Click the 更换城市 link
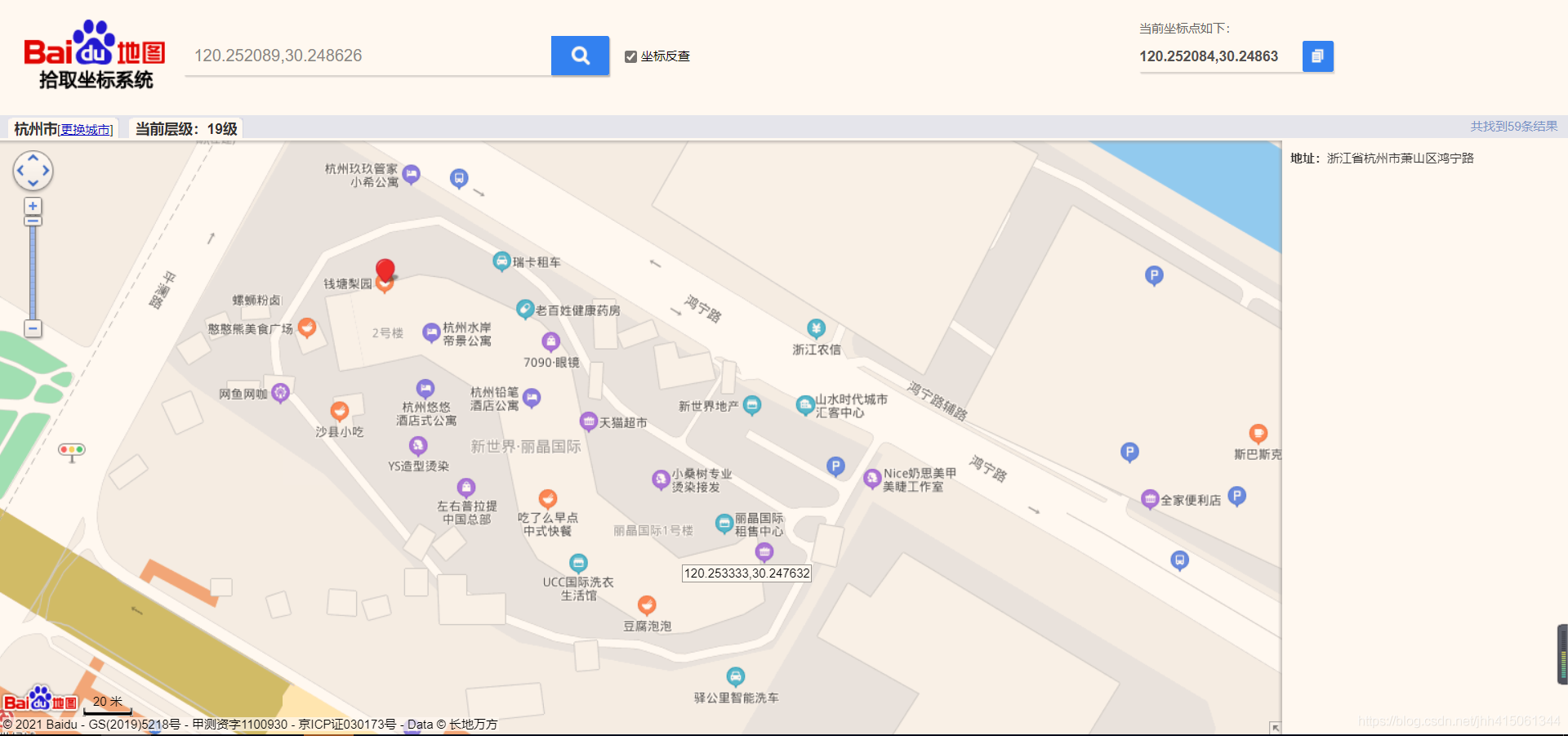This screenshot has height=736, width=1568. [x=85, y=130]
